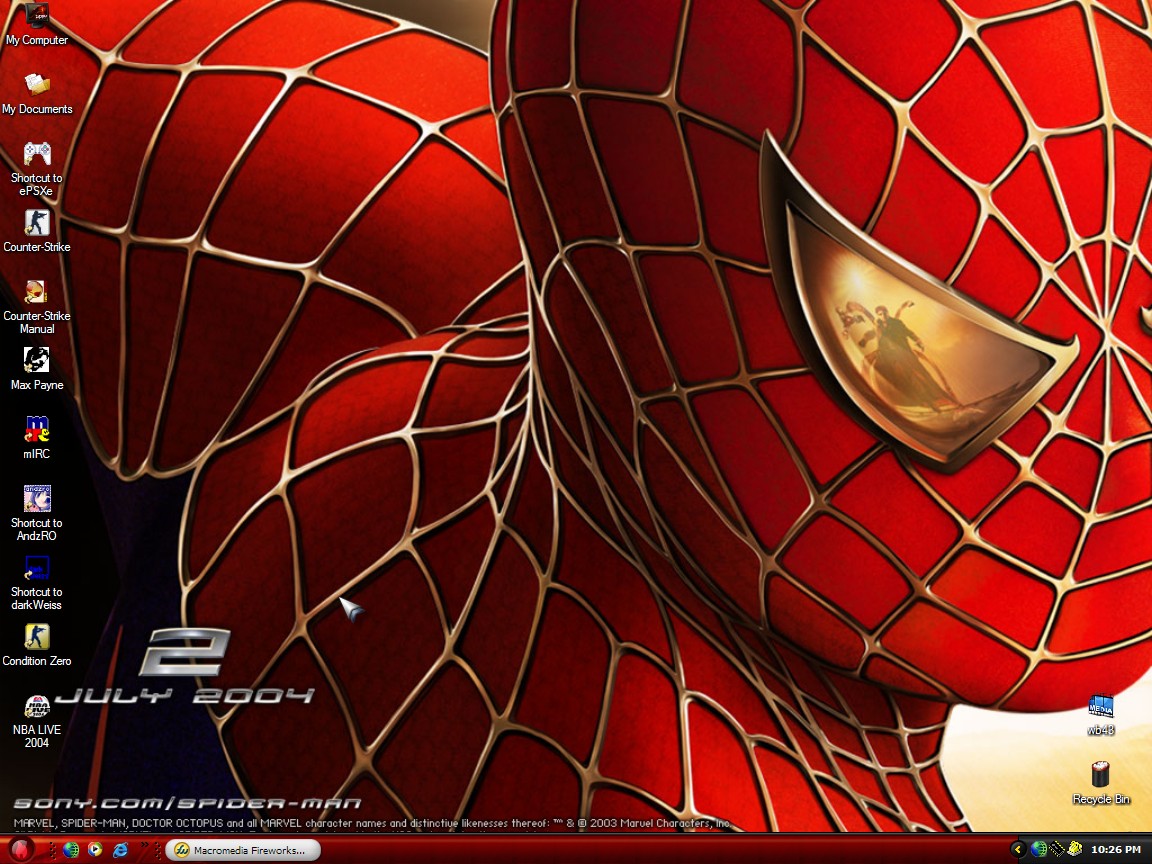Screen dimensions: 1152x864
Task: Open the My Computer desktop icon
Action: [37, 15]
